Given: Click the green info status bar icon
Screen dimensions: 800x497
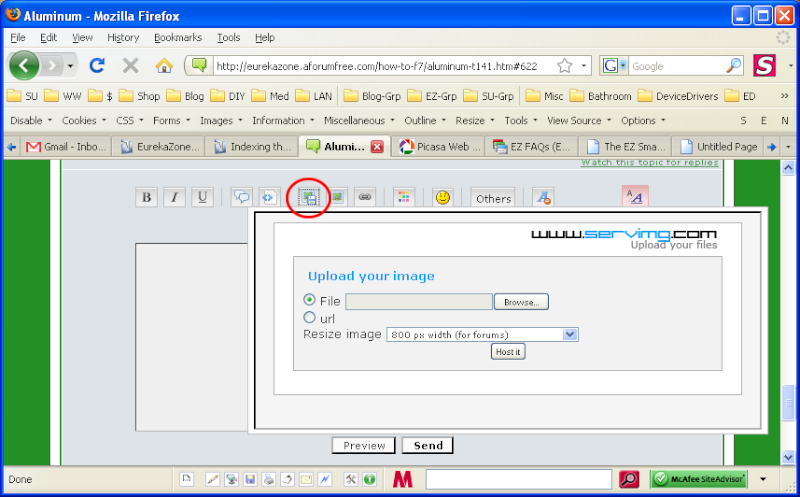Looking at the screenshot, I should pyautogui.click(x=369, y=479).
